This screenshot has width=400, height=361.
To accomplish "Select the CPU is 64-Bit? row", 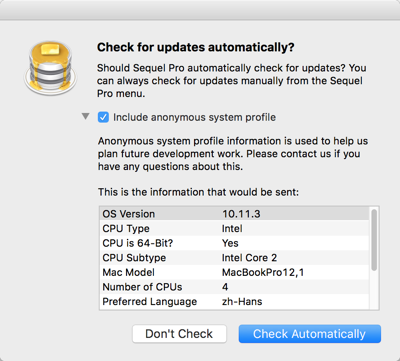I will click(x=234, y=243).
